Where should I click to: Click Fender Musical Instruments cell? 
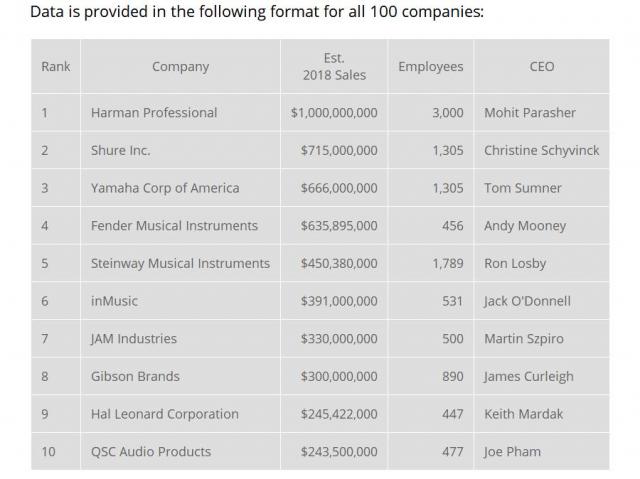point(174,226)
